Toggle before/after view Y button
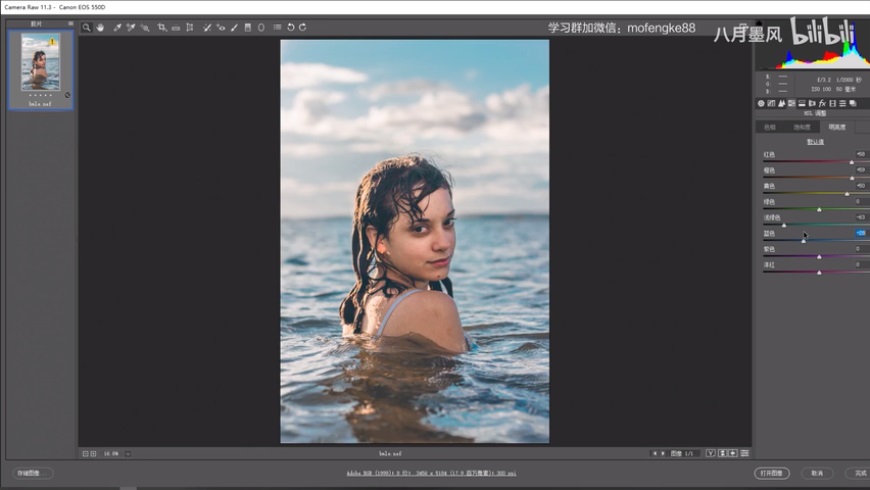870x490 pixels. [711, 453]
